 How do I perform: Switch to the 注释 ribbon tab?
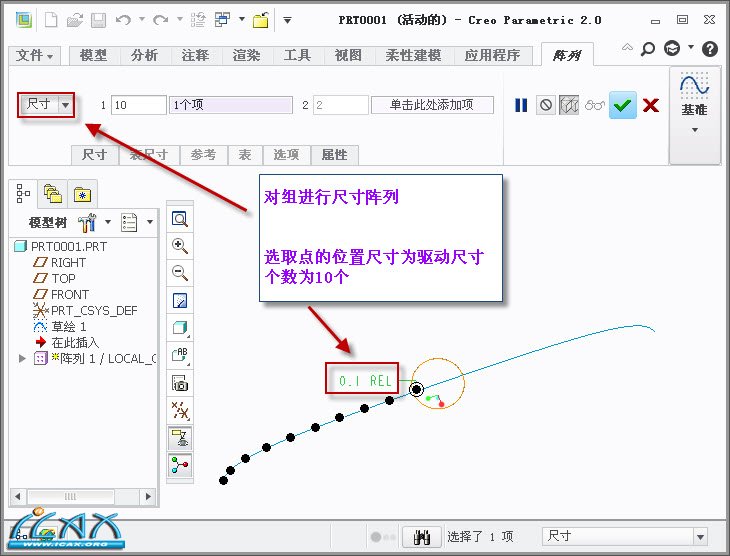[196, 55]
